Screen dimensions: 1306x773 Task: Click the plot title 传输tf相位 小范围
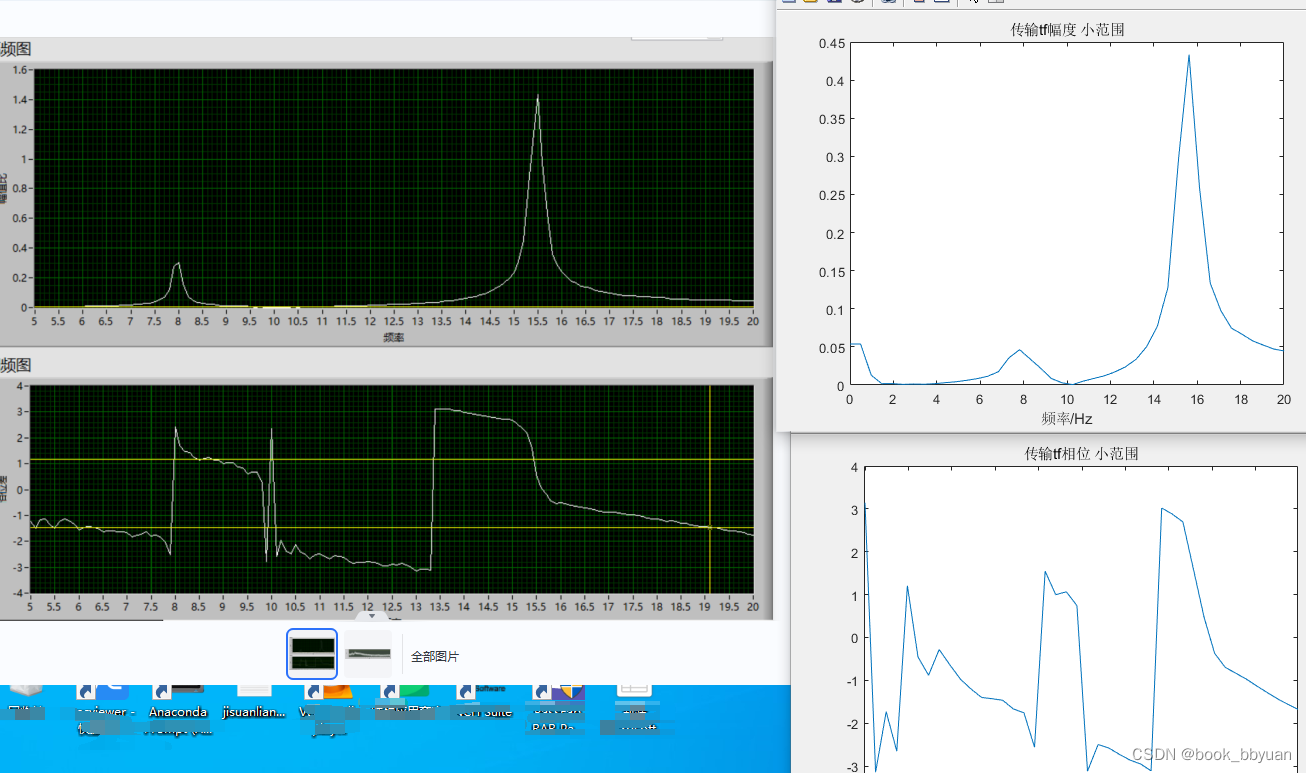click(x=1081, y=453)
